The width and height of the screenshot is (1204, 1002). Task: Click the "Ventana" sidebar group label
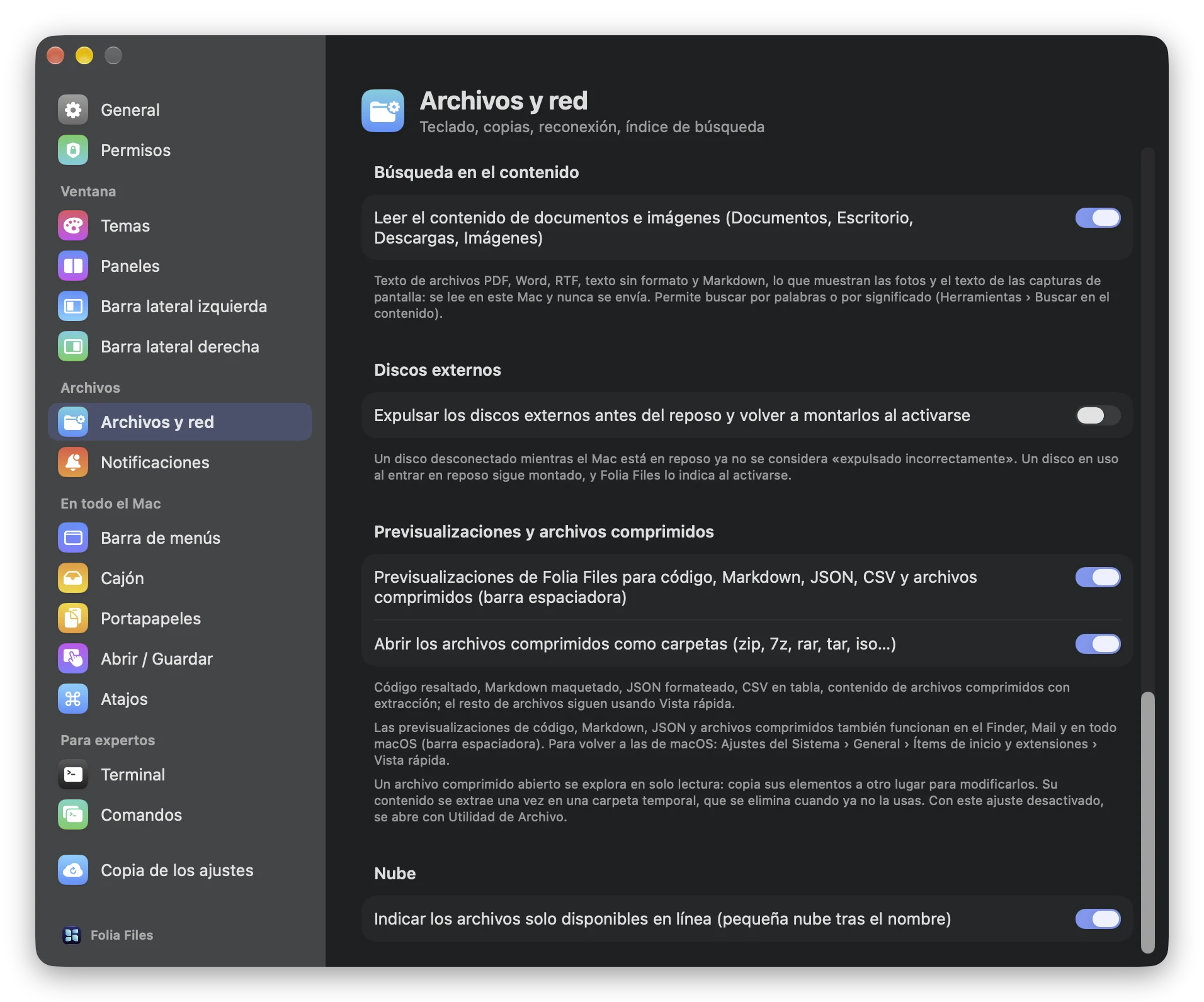click(x=88, y=191)
